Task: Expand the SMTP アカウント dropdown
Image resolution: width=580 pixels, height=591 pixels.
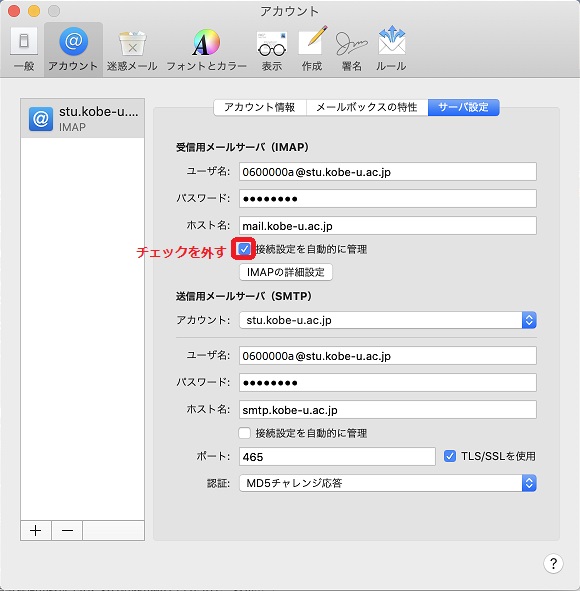Action: tap(388, 320)
